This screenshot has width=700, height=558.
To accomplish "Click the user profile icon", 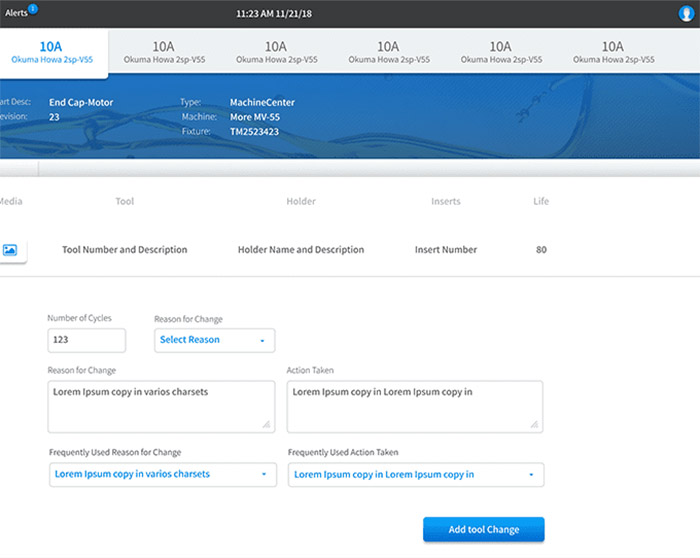I will [685, 14].
